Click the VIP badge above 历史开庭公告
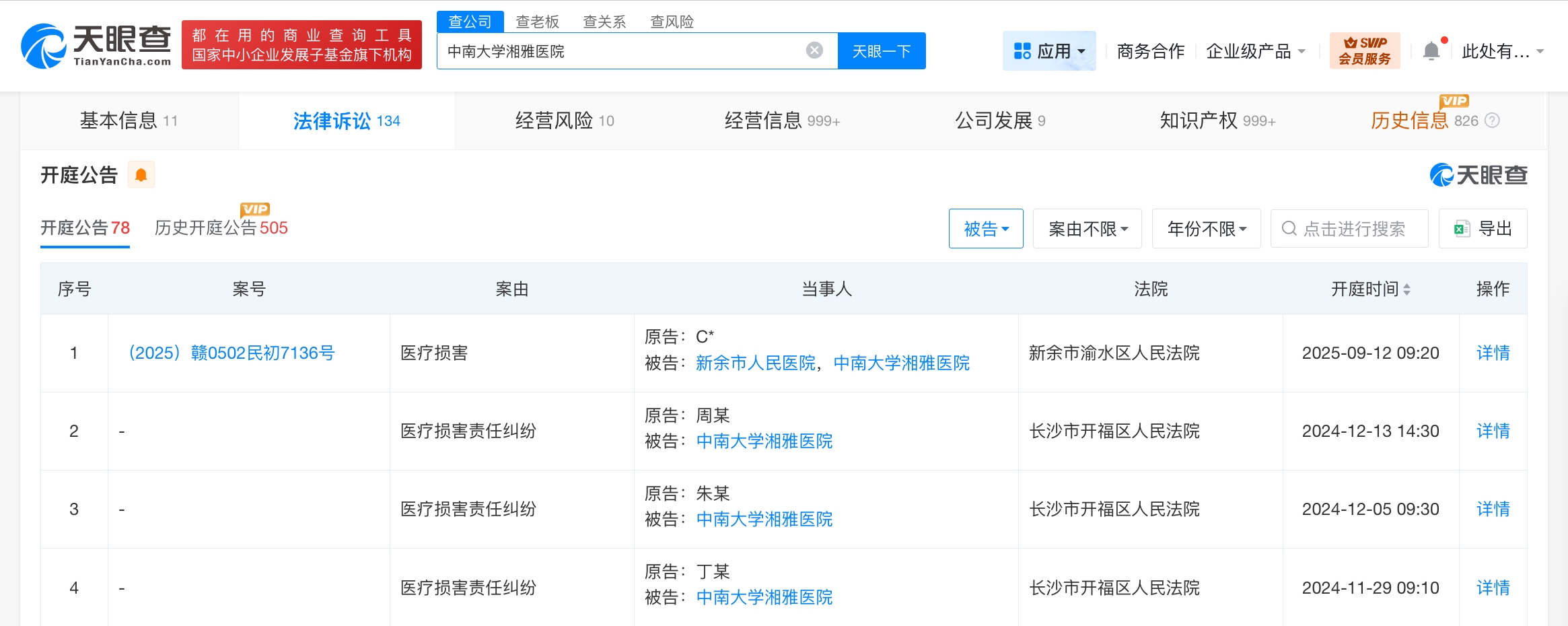Viewport: 1568px width, 626px height. (x=254, y=209)
